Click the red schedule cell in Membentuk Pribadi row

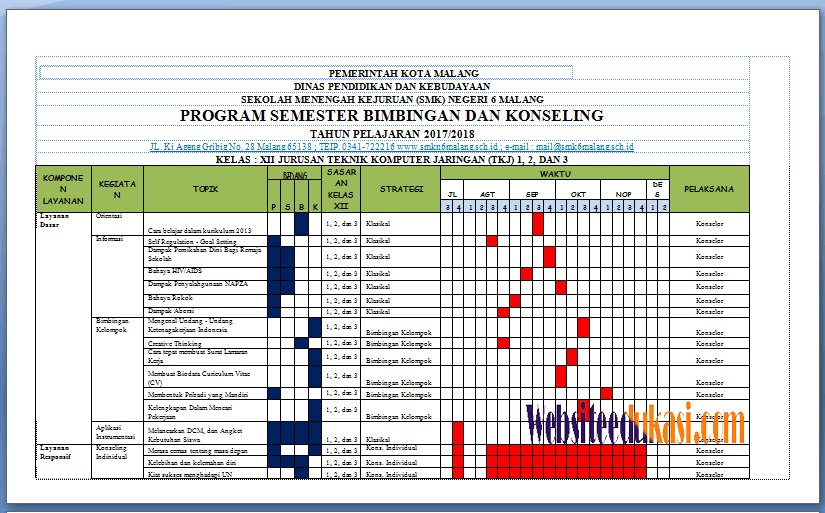606,394
